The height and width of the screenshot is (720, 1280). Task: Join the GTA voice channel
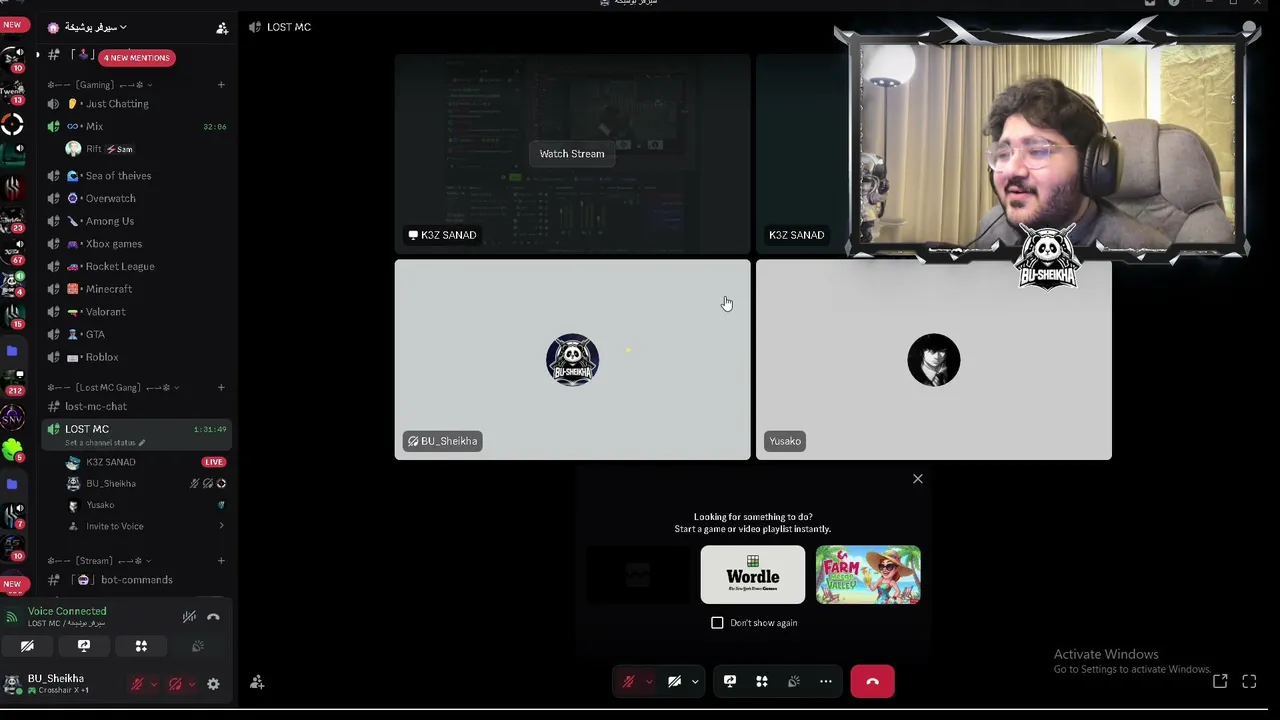[136, 335]
